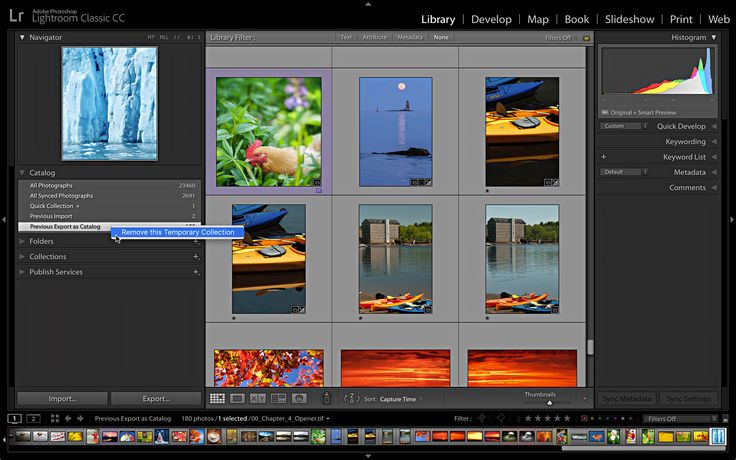Select the Painter spray can tool
The width and height of the screenshot is (736, 460).
click(327, 398)
